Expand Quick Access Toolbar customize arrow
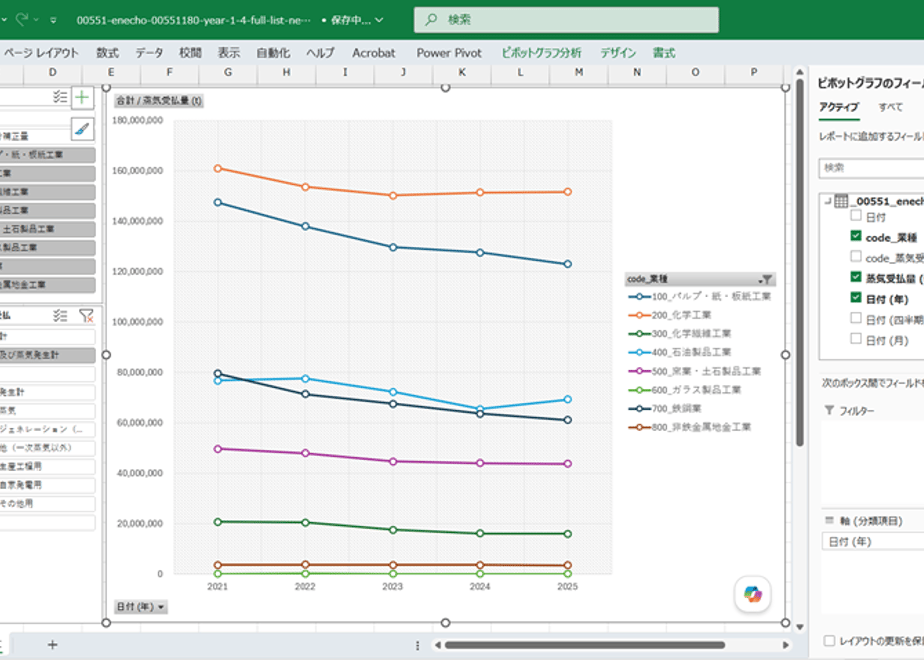The width and height of the screenshot is (924, 660). pos(53,20)
